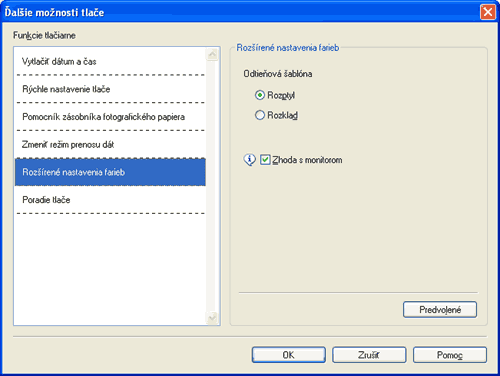Screen dimensions: 500x376
Task: Close the Ďalšie možnosti tlače dialog
Action: (488, 12)
